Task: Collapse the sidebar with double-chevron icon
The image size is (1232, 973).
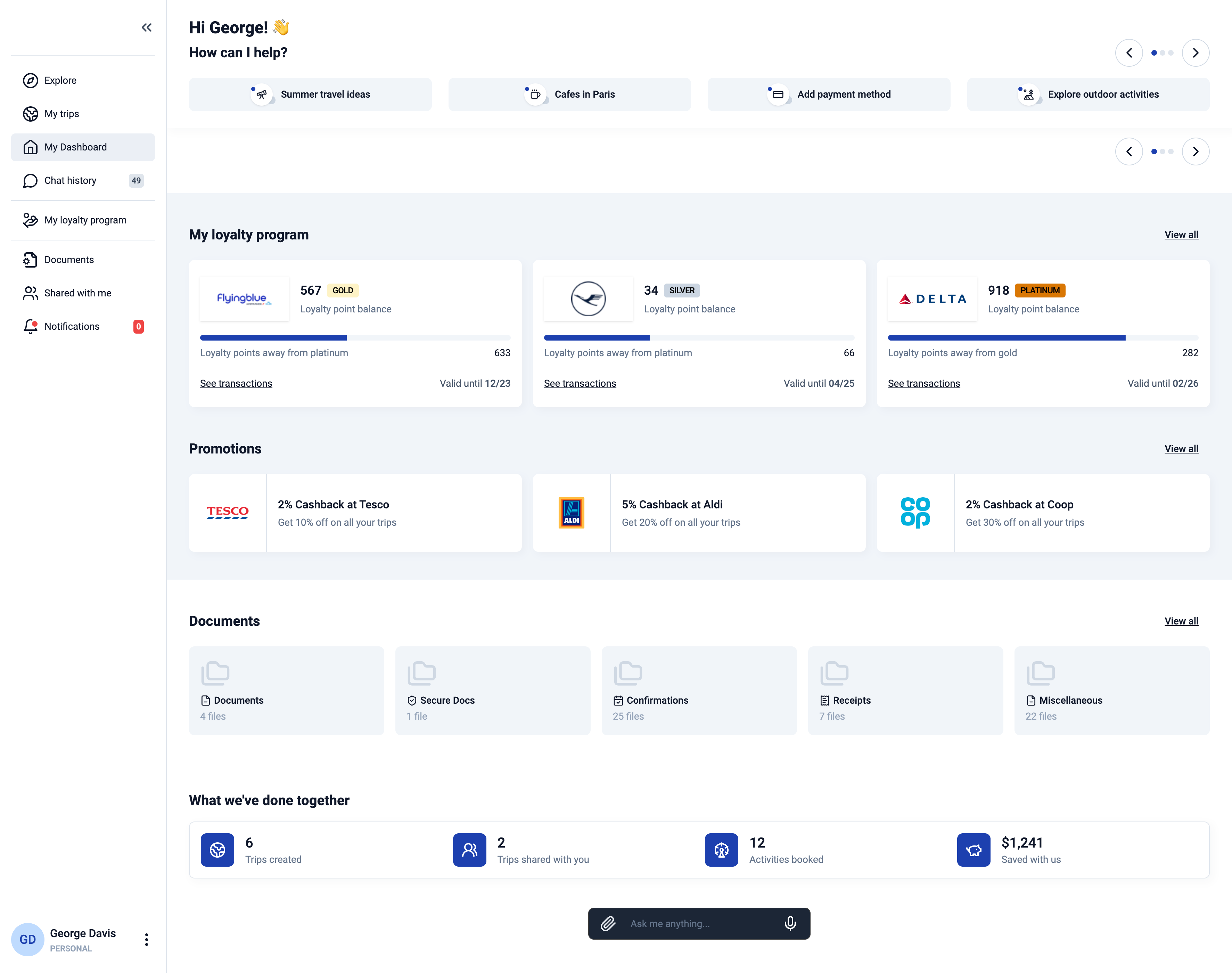Action: 146,27
